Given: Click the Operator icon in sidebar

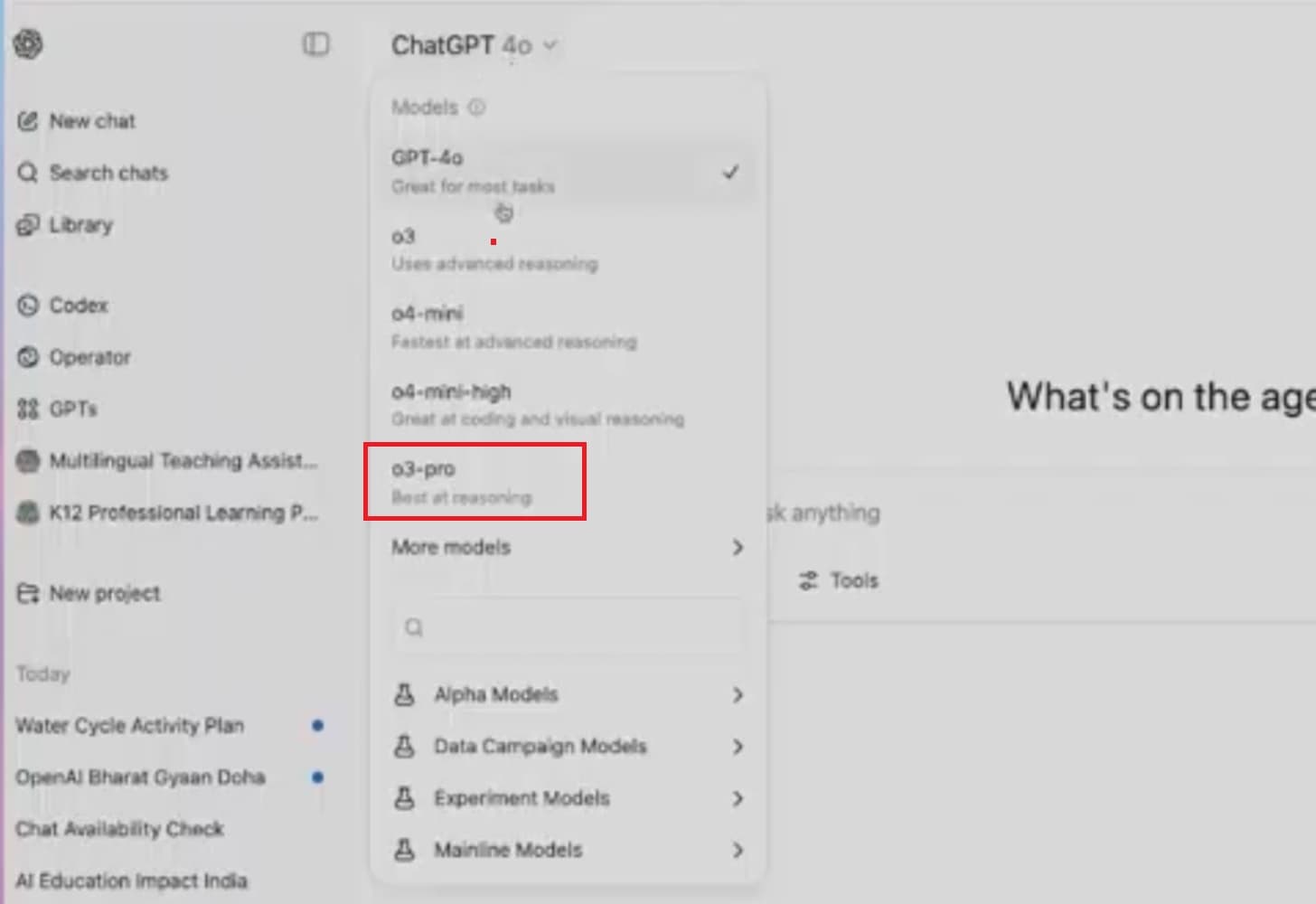Looking at the screenshot, I should (28, 357).
